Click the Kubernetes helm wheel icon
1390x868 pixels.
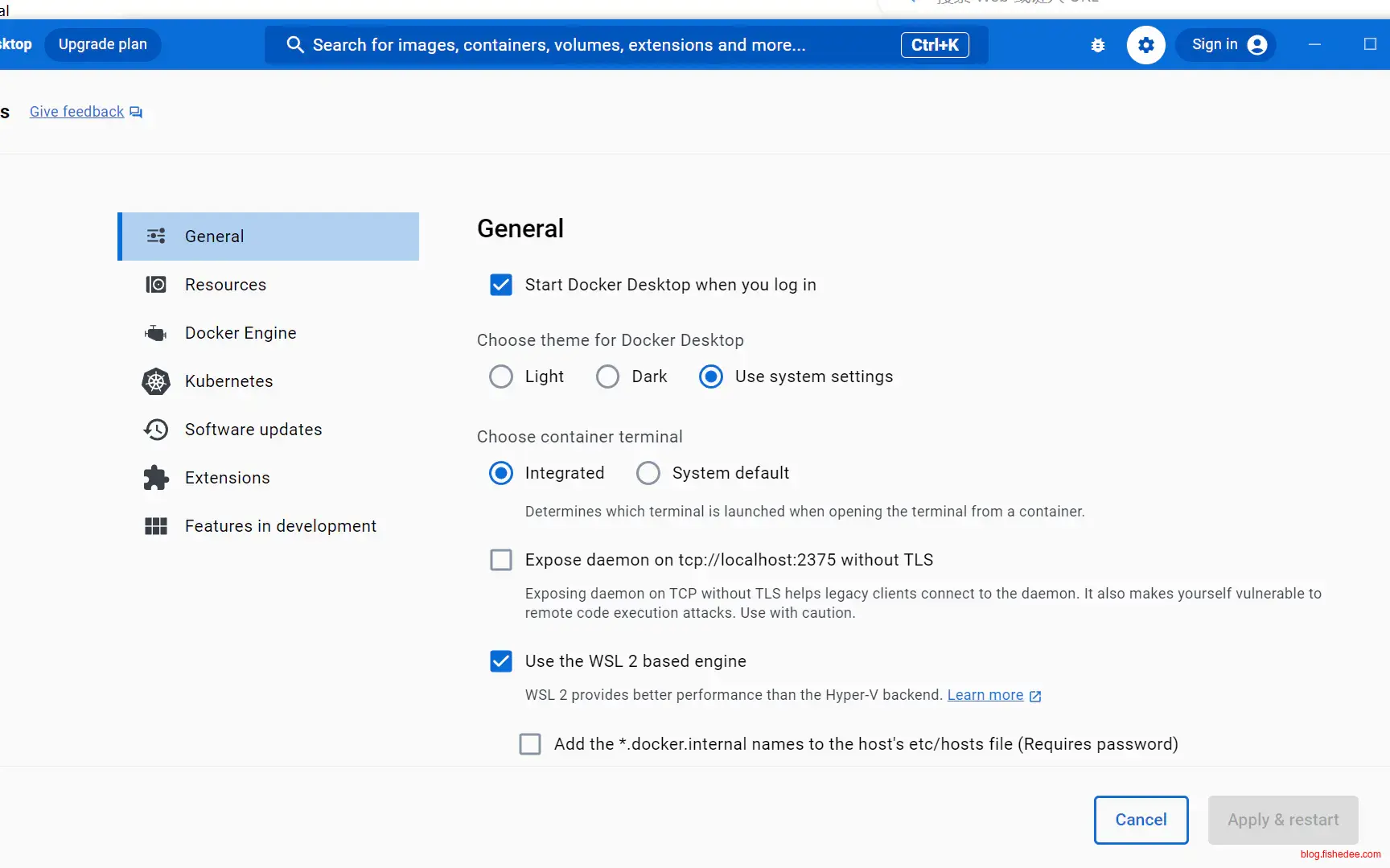(156, 381)
